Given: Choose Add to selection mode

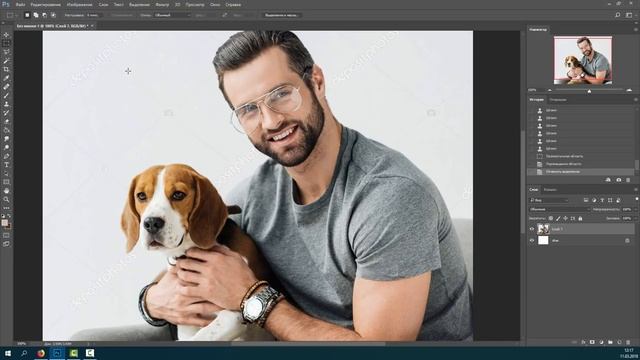Looking at the screenshot, I should click(36, 15).
